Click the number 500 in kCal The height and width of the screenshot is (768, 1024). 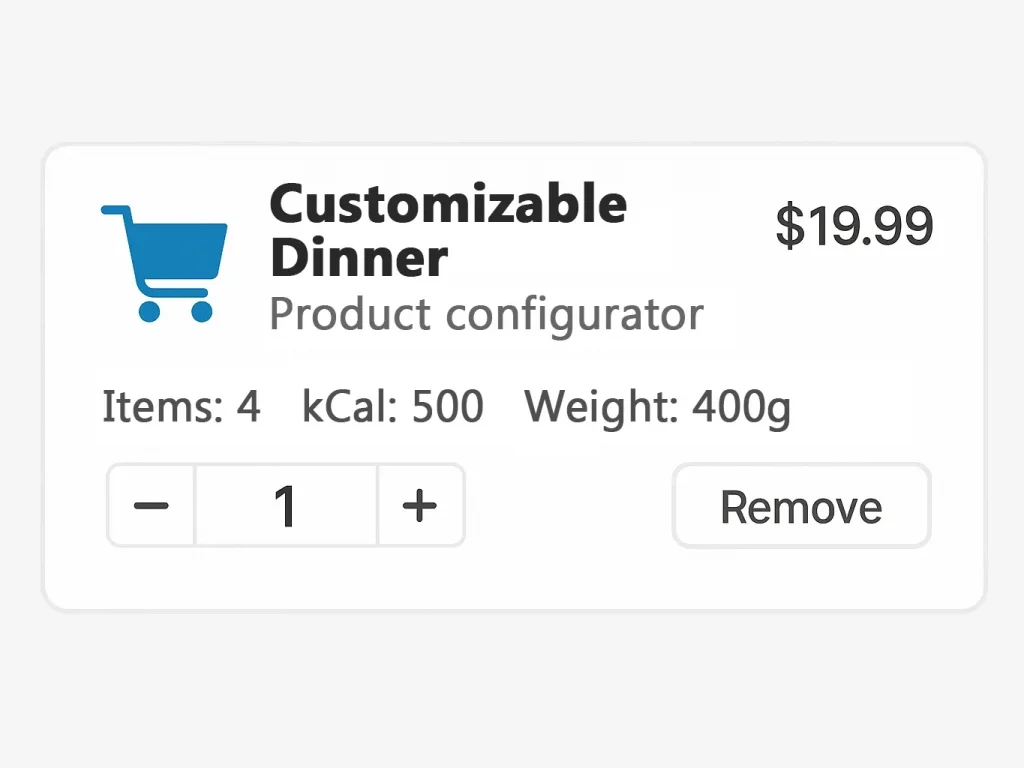[x=448, y=407]
